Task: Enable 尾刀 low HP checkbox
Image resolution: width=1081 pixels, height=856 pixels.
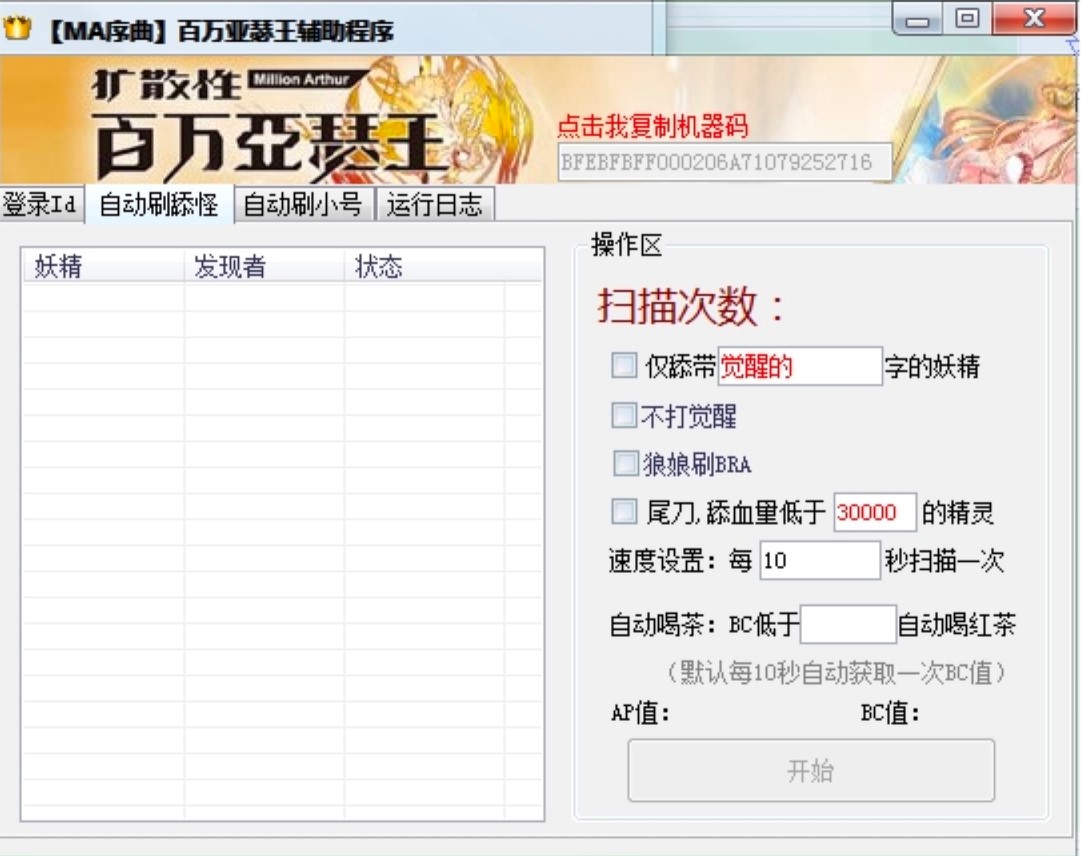Action: click(624, 511)
